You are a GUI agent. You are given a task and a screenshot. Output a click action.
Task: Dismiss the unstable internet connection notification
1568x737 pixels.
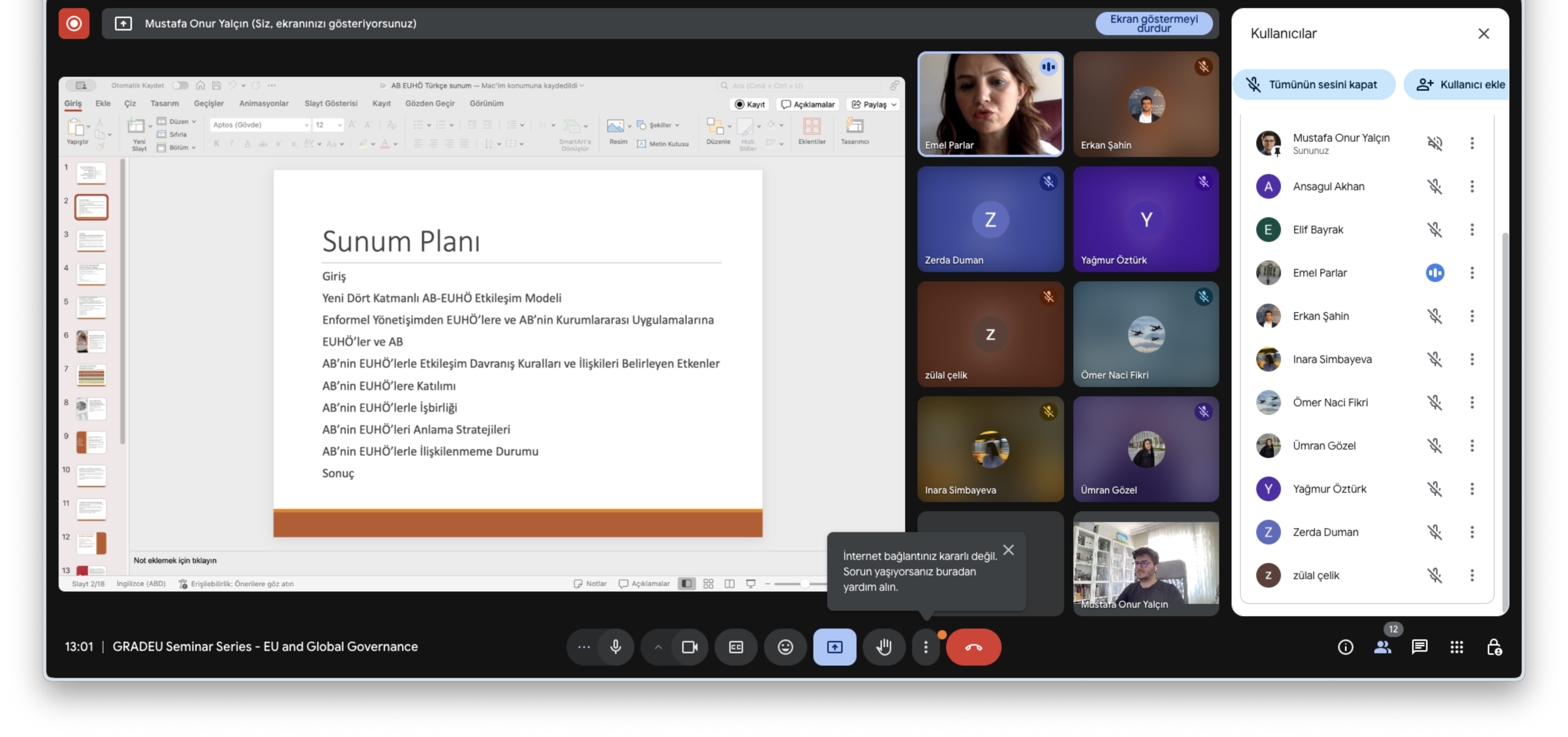[1008, 549]
